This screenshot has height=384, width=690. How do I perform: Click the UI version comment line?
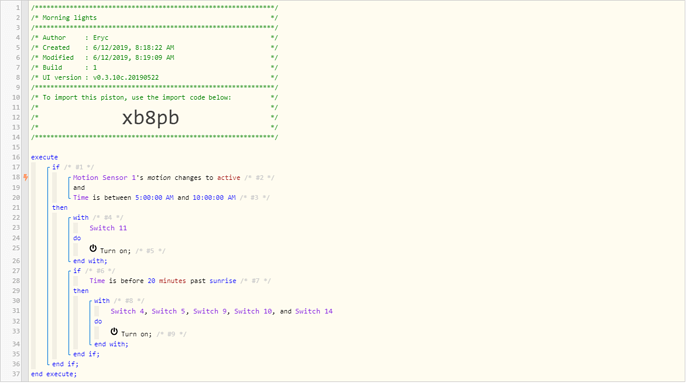[154, 78]
